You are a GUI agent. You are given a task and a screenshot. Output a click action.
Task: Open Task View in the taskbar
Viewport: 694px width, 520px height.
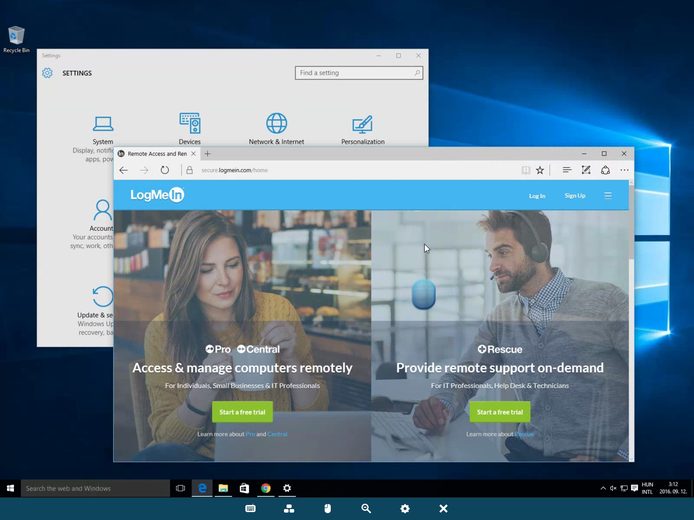[180, 488]
